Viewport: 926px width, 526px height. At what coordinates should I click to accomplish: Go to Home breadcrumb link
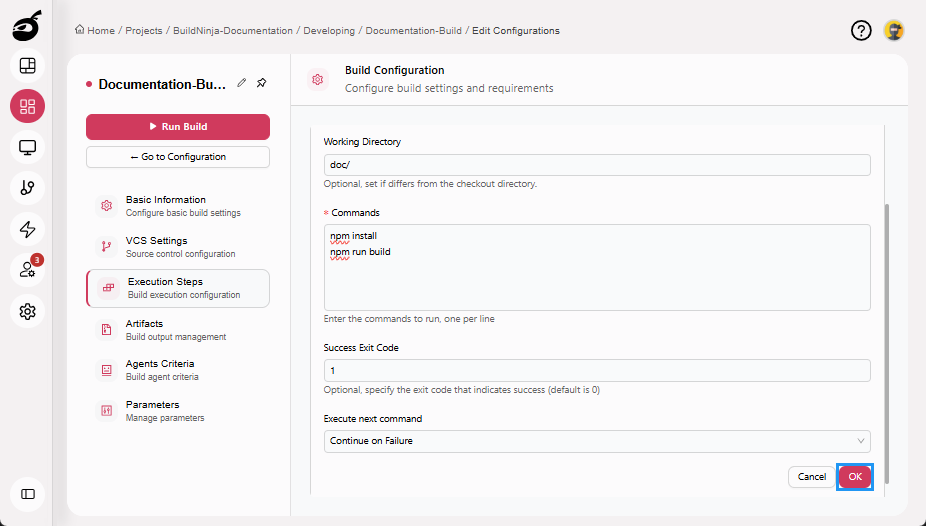click(x=101, y=31)
